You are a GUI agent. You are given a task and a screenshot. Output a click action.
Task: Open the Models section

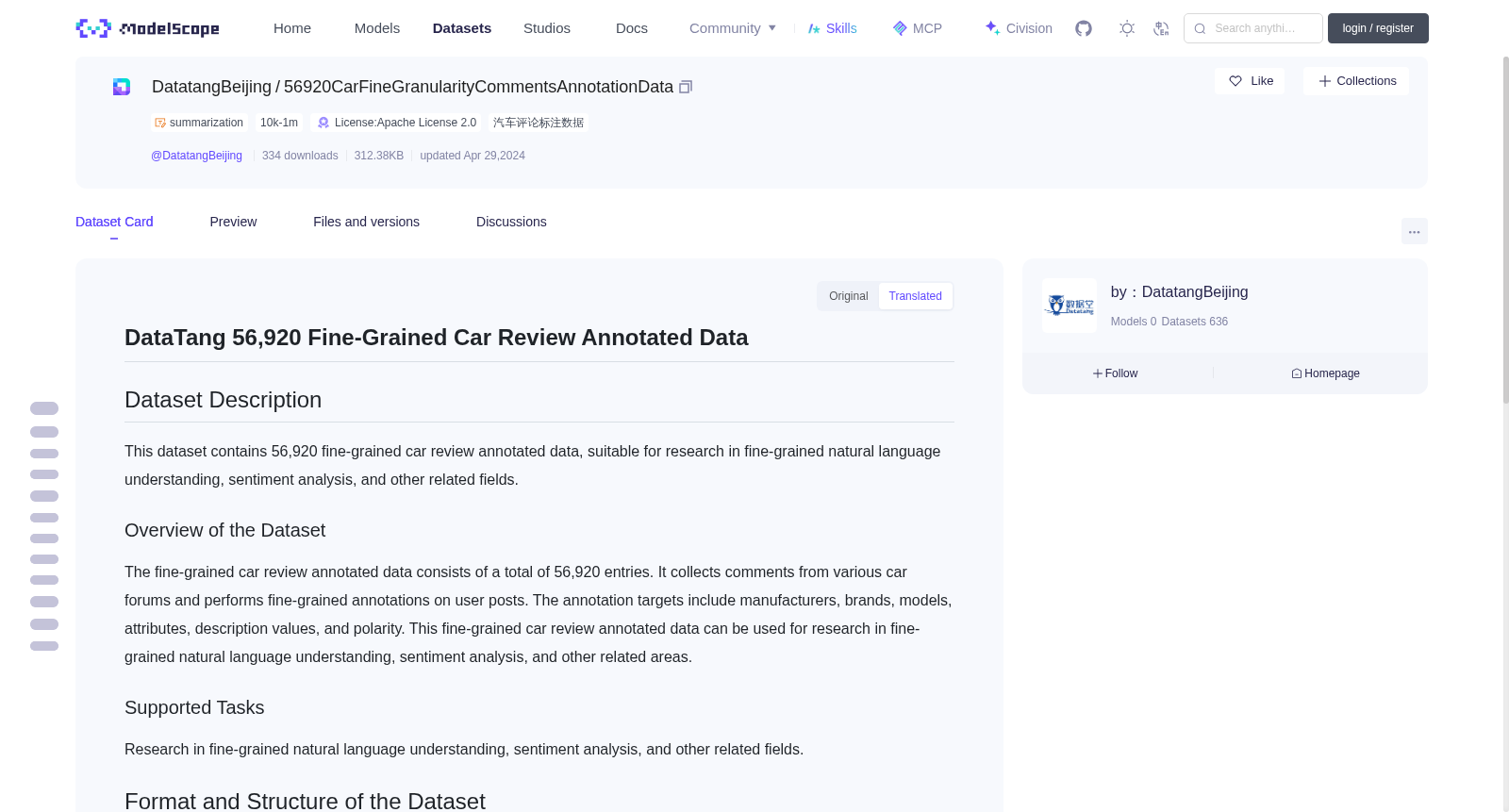377,28
